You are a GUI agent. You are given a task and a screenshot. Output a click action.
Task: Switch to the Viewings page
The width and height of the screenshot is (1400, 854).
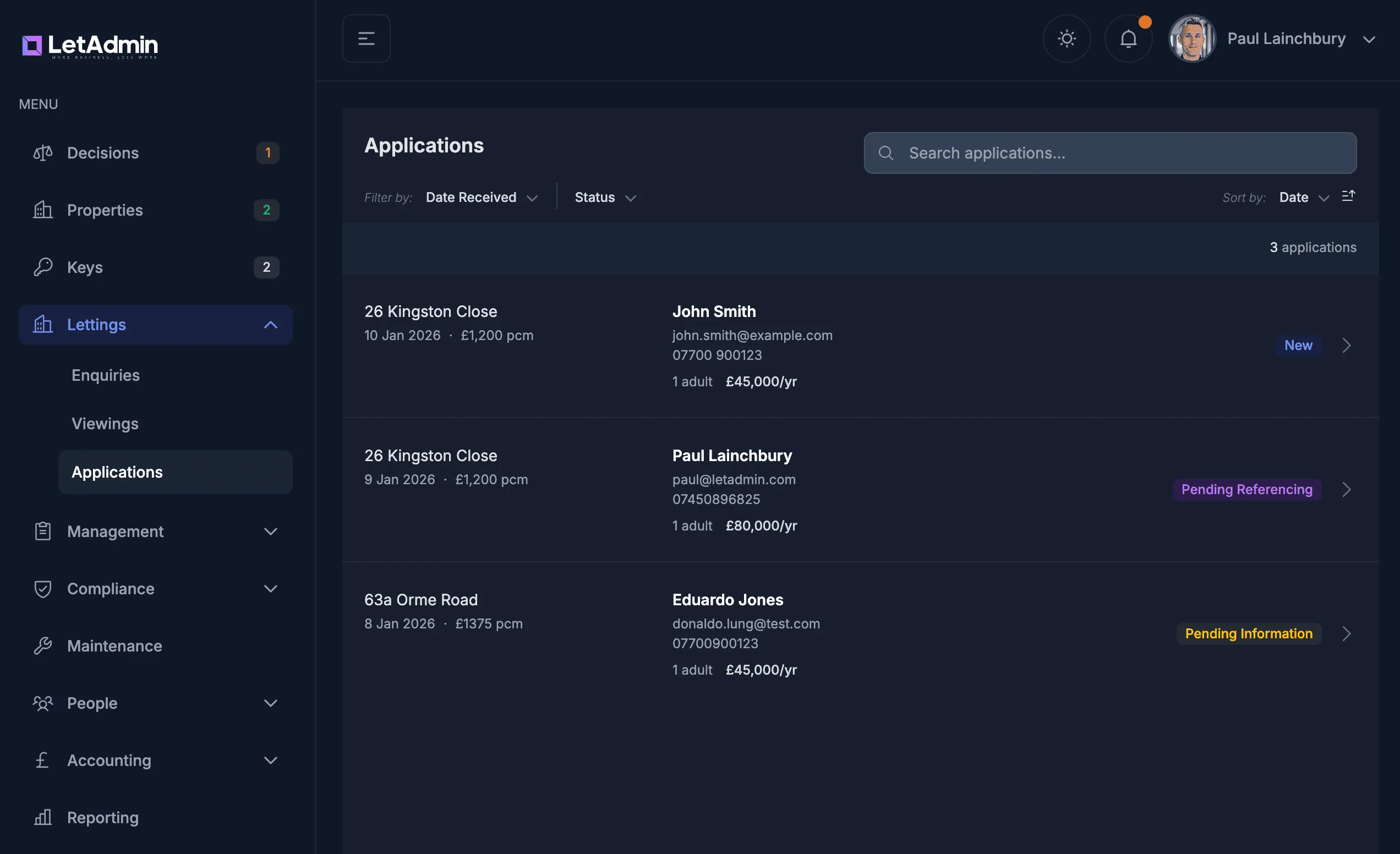coord(105,423)
